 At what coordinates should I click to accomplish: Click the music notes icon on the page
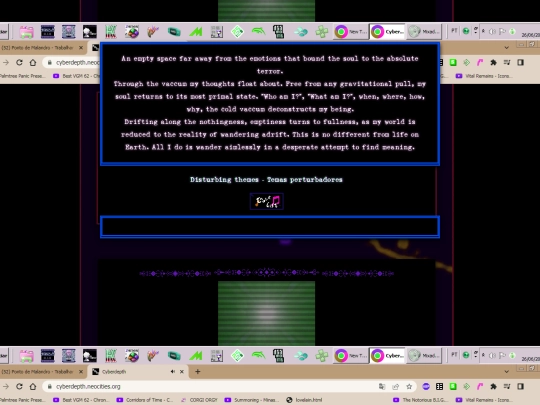267,201
